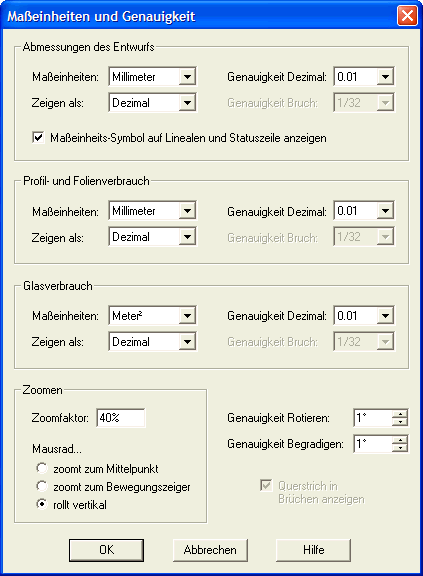Select zoomt zum Bewegungszeiger radio button
The width and height of the screenshot is (423, 576).
coord(42,486)
